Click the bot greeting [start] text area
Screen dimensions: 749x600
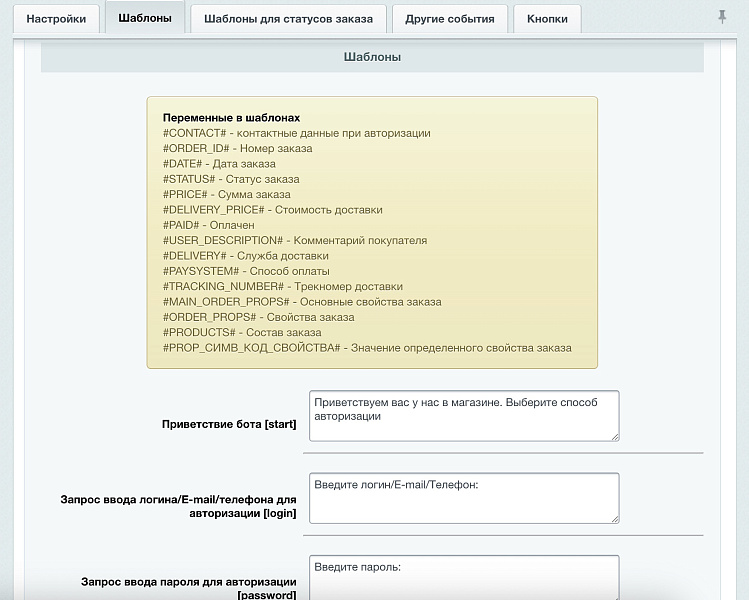464,415
